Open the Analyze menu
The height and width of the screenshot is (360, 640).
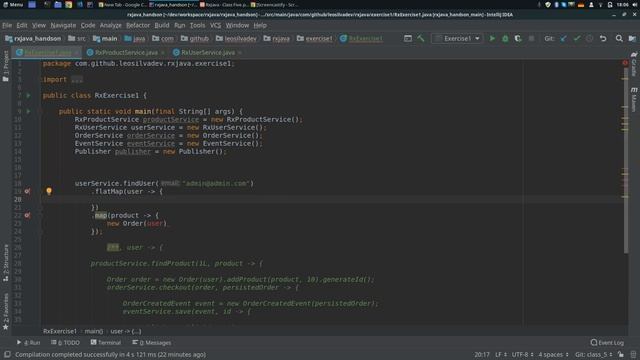coord(111,25)
